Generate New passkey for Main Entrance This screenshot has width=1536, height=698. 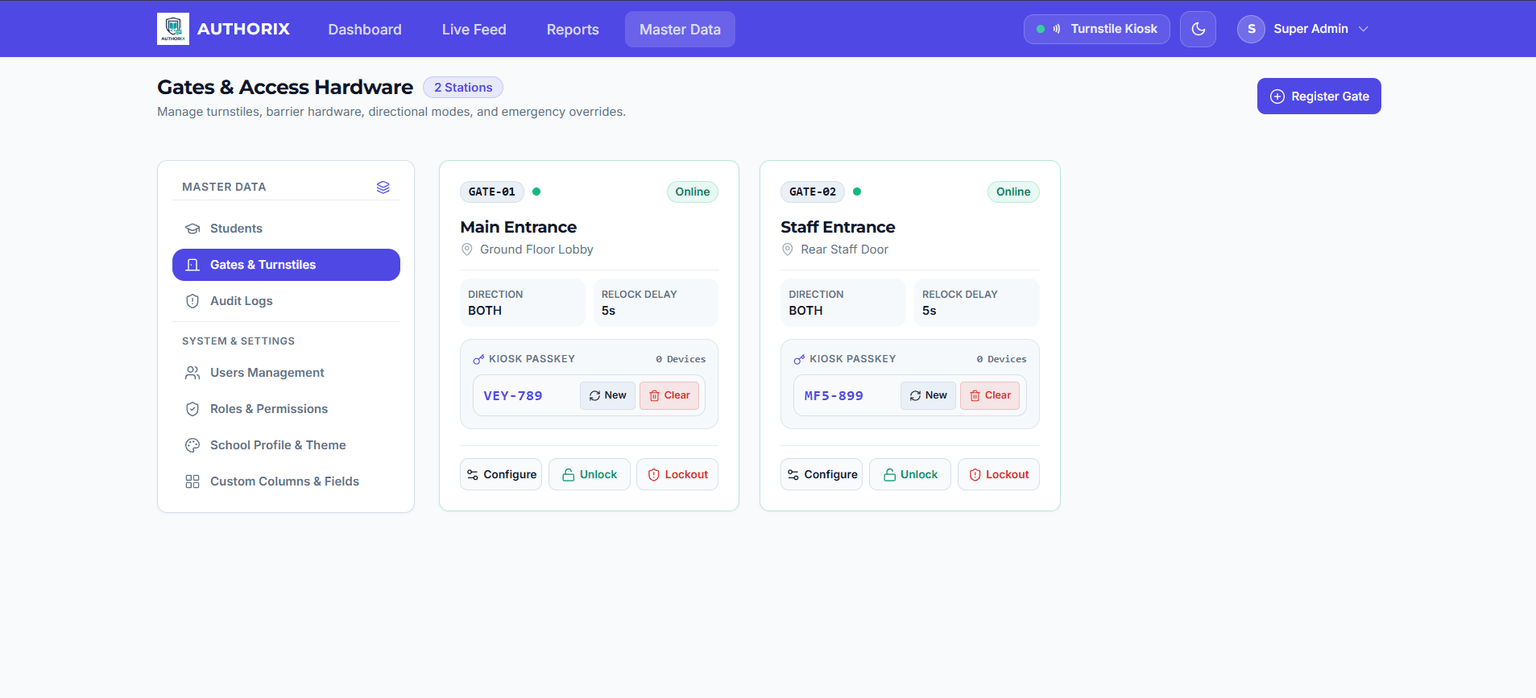[x=608, y=395]
